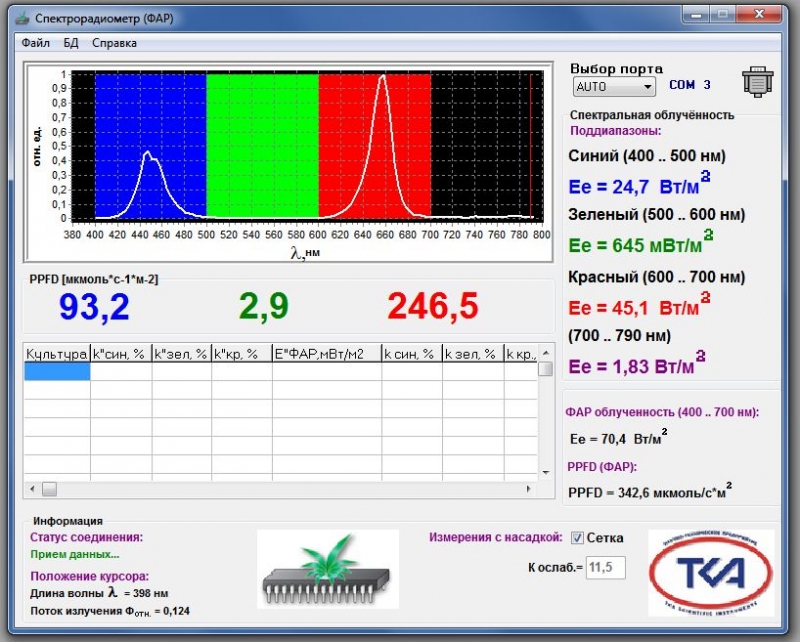Image resolution: width=800 pixels, height=642 pixels.
Task: Click the red 600-700 nm spectrum band
Action: (375, 145)
